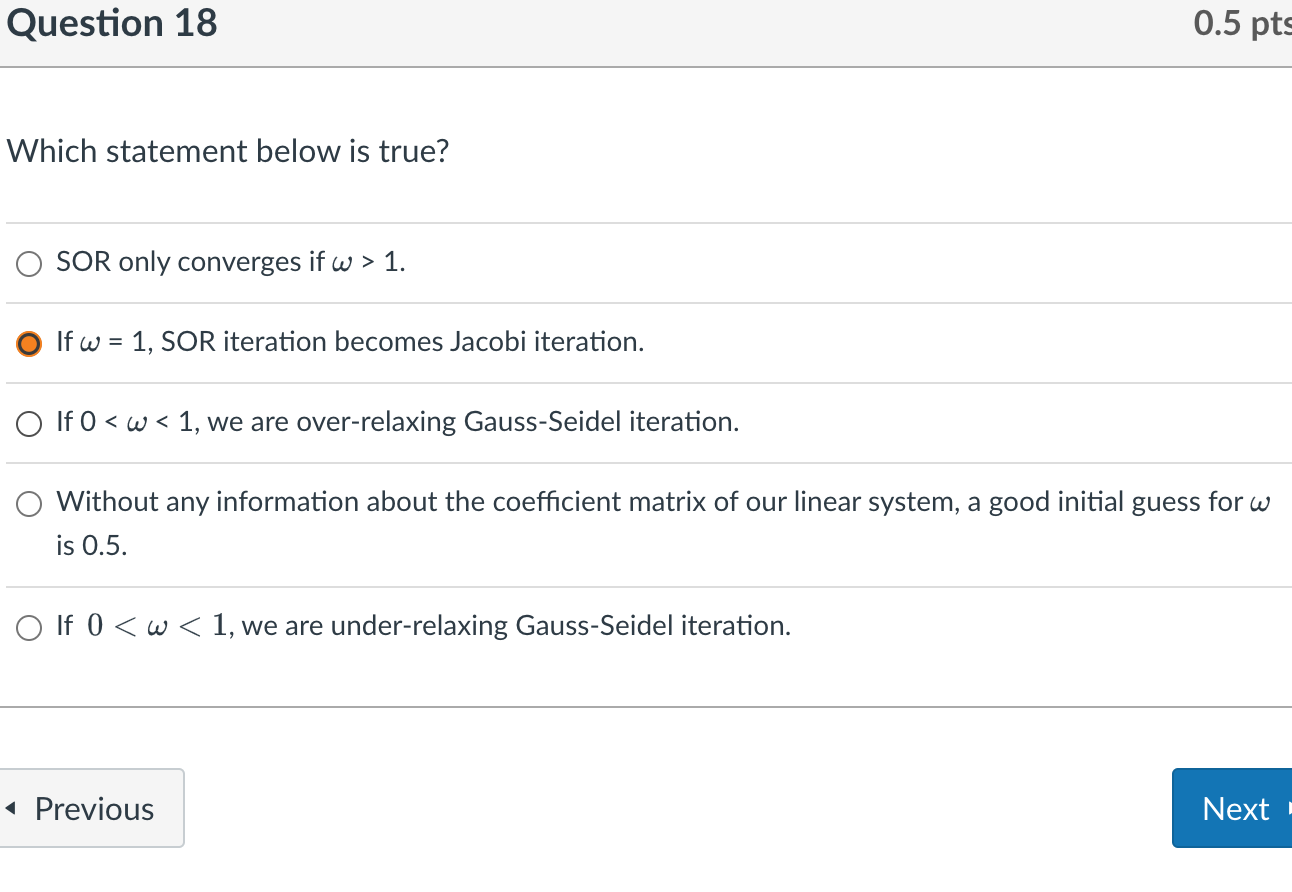The width and height of the screenshot is (1292, 892).
Task: Select the answer about initial guess 0.5
Action: click(x=28, y=503)
